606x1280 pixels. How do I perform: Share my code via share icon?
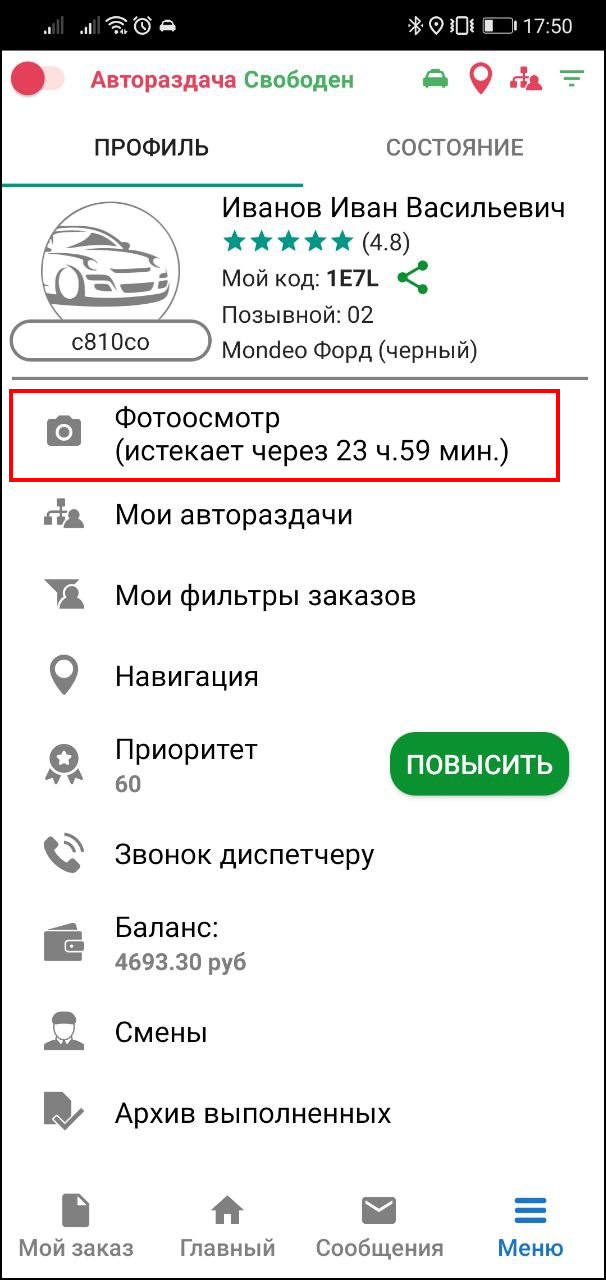pos(413,278)
